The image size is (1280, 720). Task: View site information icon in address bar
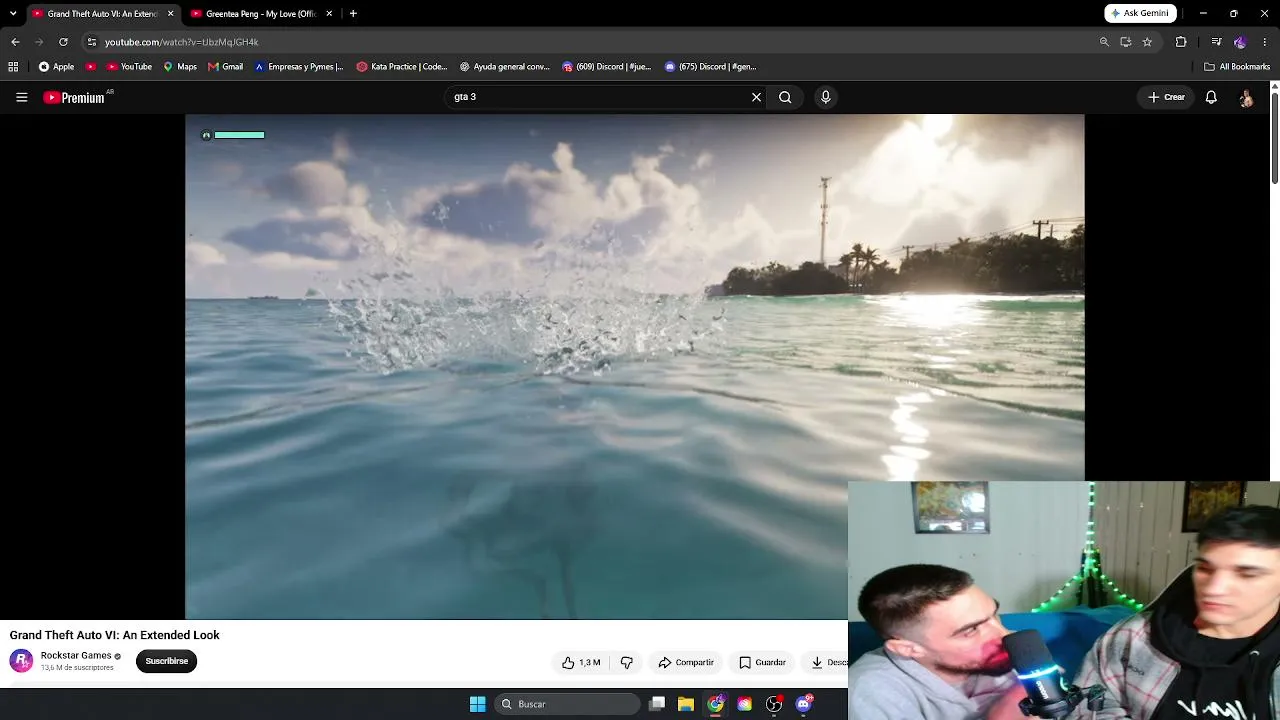pos(92,42)
